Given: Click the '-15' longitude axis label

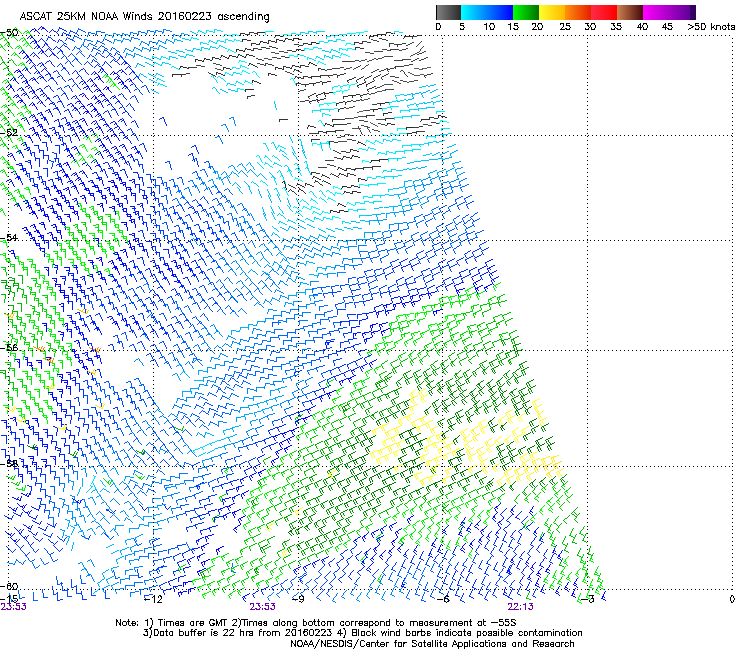Looking at the screenshot, I should [9, 599].
